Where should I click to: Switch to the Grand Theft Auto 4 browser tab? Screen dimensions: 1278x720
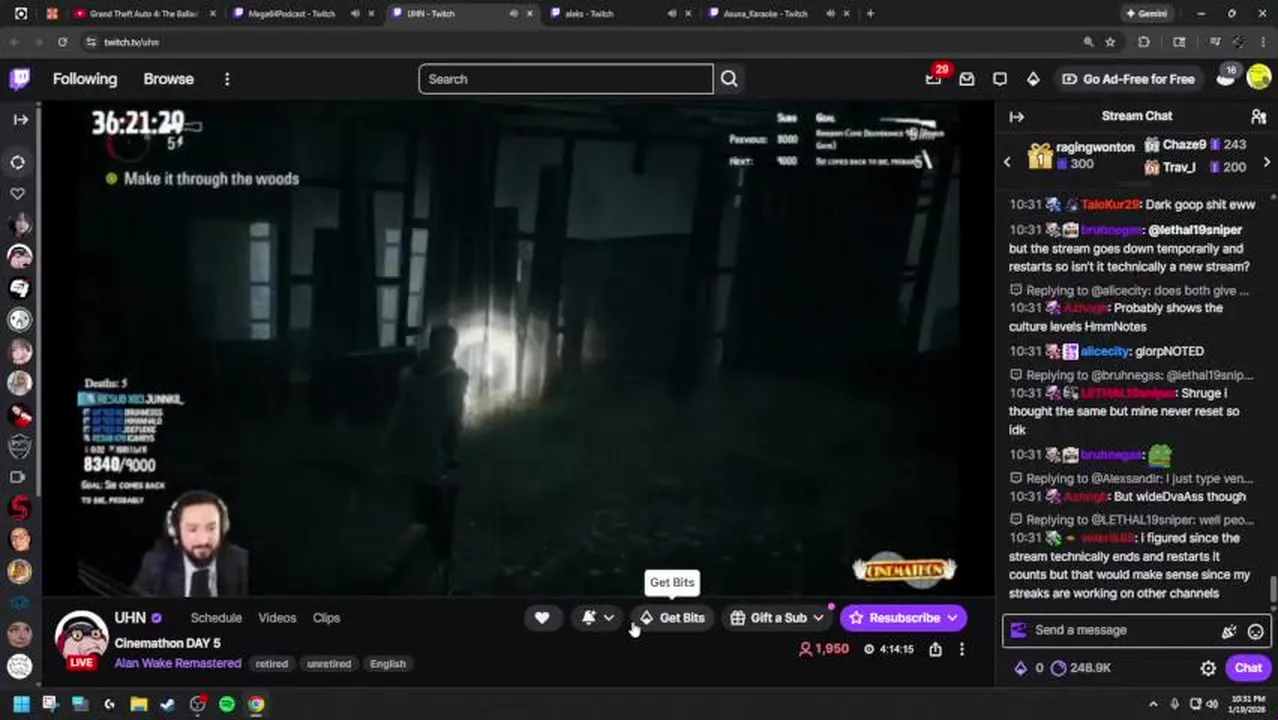coord(140,14)
